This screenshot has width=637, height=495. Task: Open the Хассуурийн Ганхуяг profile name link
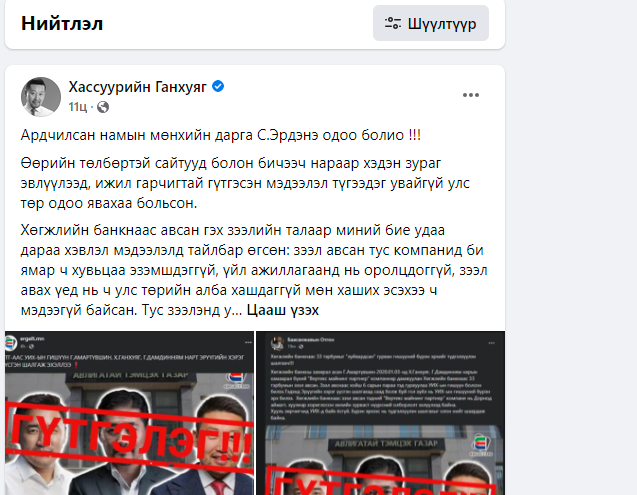[137, 87]
